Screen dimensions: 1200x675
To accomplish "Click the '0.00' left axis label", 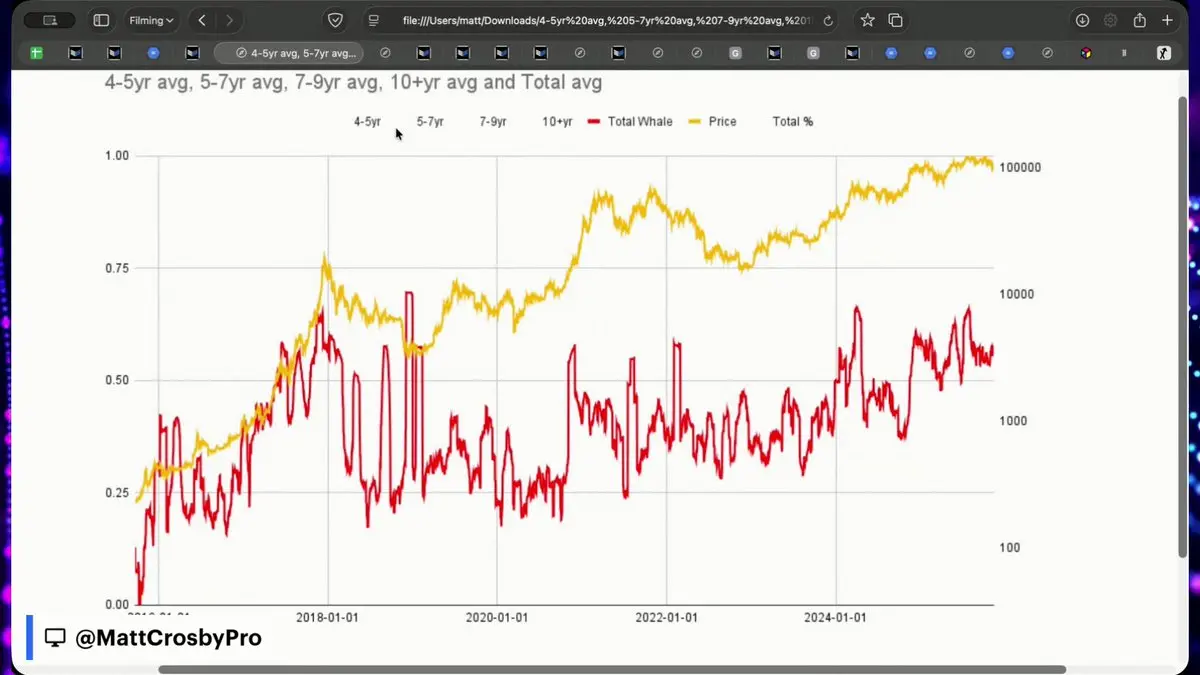I will point(117,605).
